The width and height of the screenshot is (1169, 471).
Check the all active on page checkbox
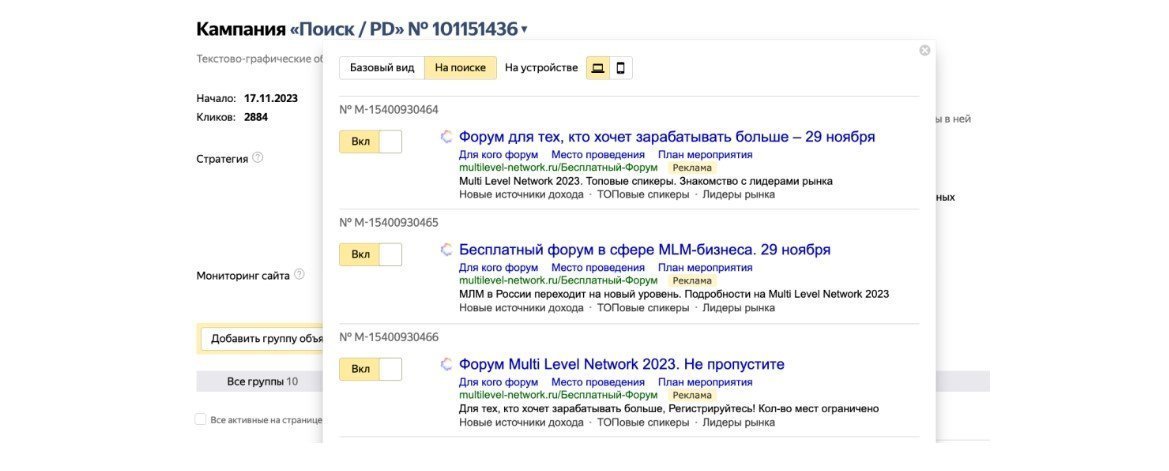tap(201, 420)
